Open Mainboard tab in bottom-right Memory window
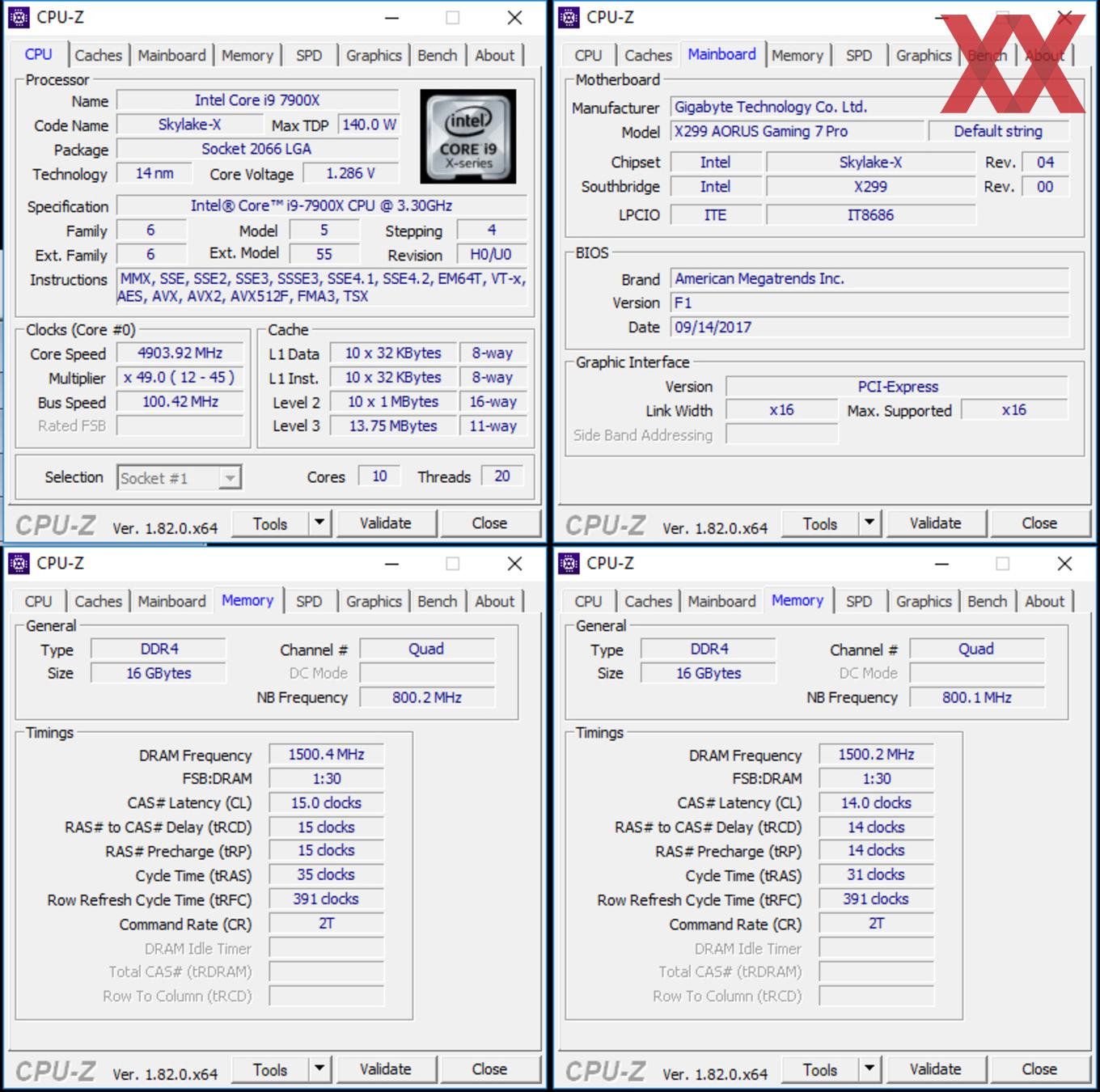Viewport: 1100px width, 1092px height. tap(721, 601)
